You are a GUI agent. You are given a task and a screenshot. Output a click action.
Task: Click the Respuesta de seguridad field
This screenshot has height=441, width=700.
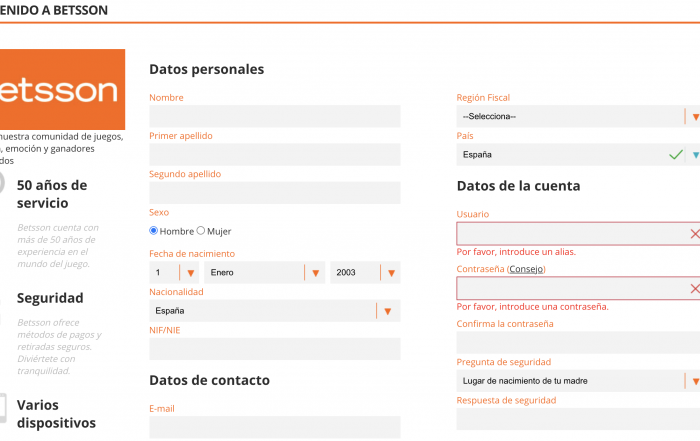pyautogui.click(x=578, y=419)
